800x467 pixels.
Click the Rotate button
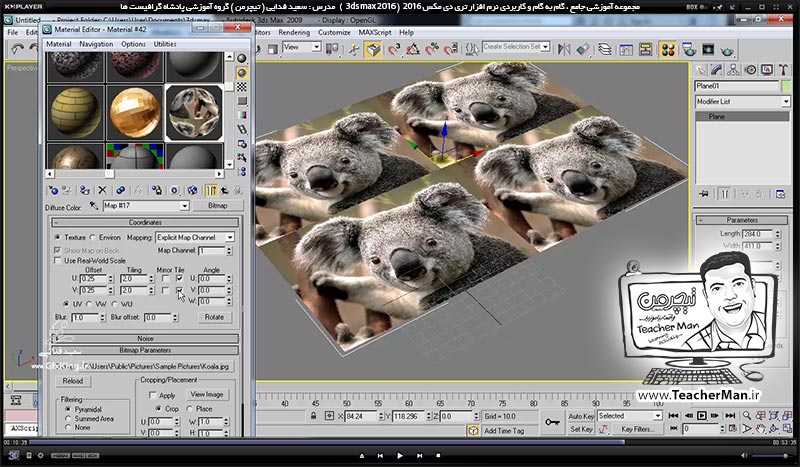(x=214, y=317)
